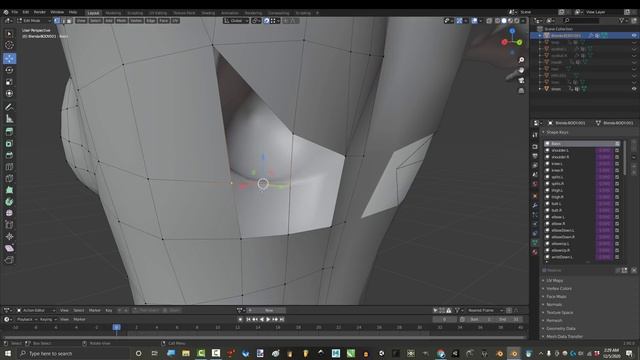This screenshot has height=360, width=640.
Task: Click the thigh.L shape key value slider
Action: point(603,190)
